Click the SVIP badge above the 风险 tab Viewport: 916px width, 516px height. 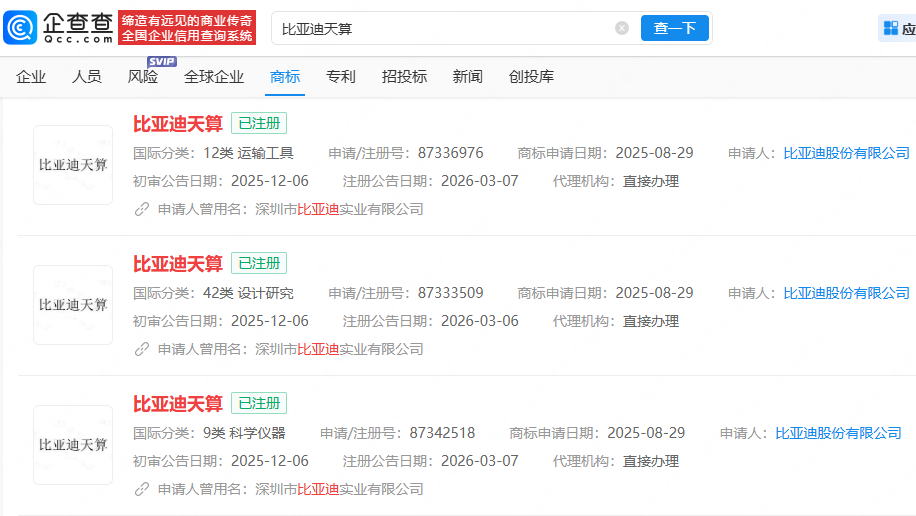[161, 61]
